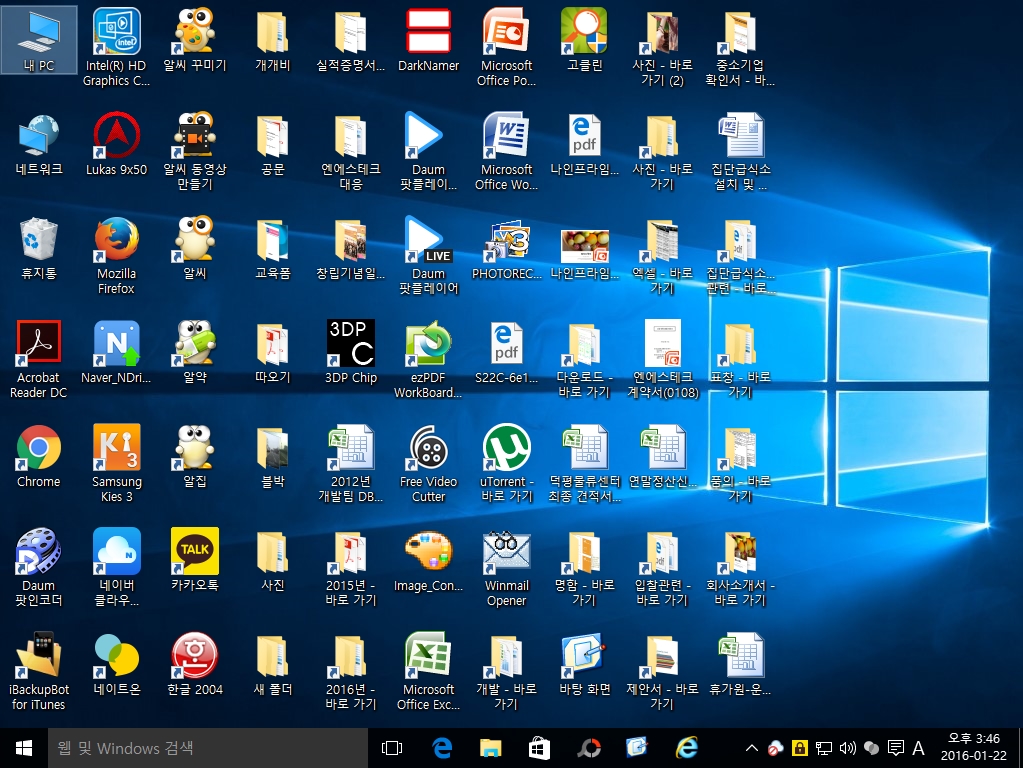
Task: Select the PHOTOREC shortcut icon
Action: click(x=506, y=248)
